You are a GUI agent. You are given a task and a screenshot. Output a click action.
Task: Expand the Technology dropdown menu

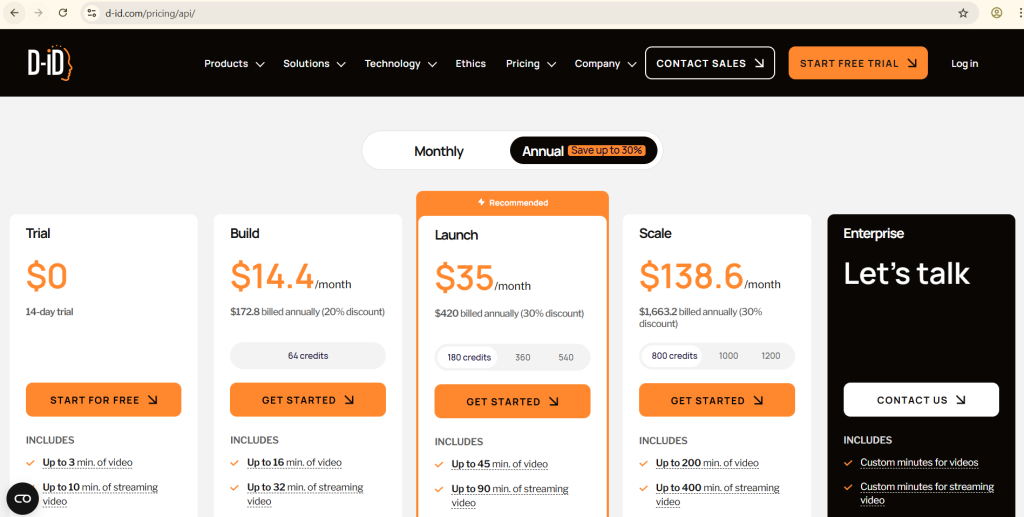pyautogui.click(x=400, y=64)
